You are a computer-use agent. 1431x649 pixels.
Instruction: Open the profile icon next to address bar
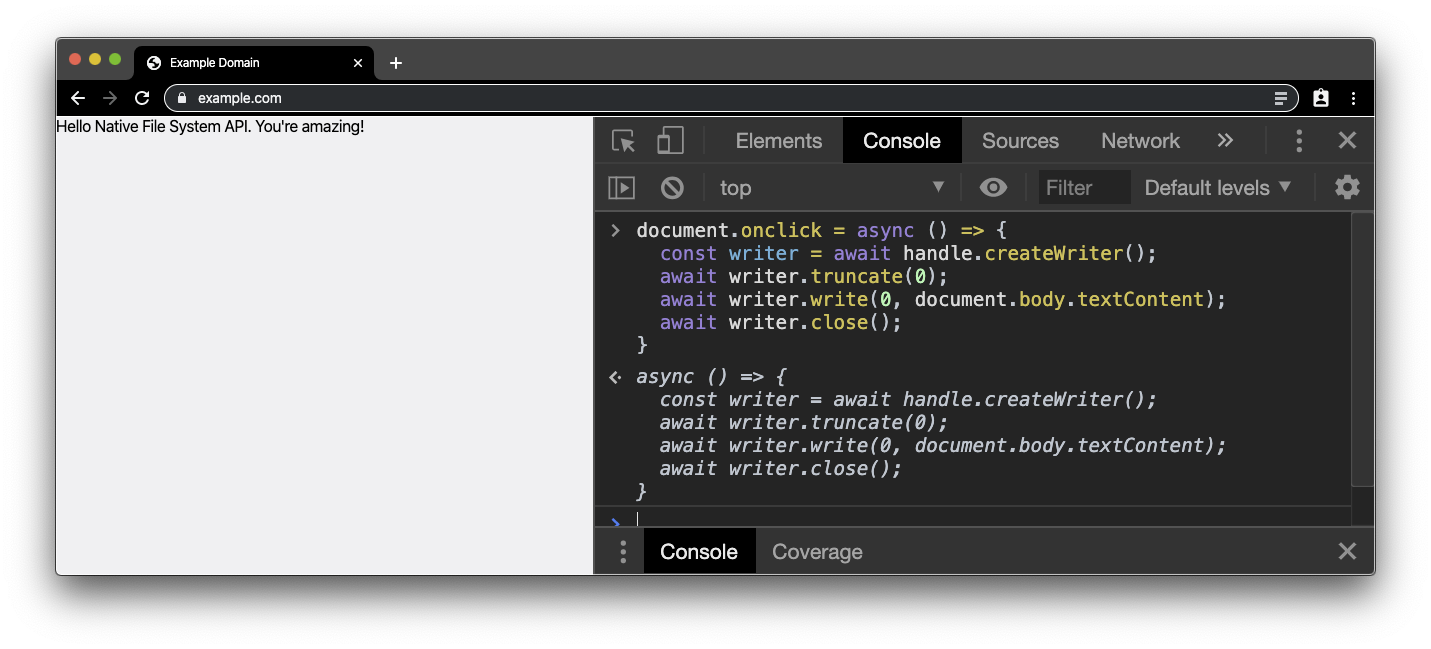[1321, 98]
